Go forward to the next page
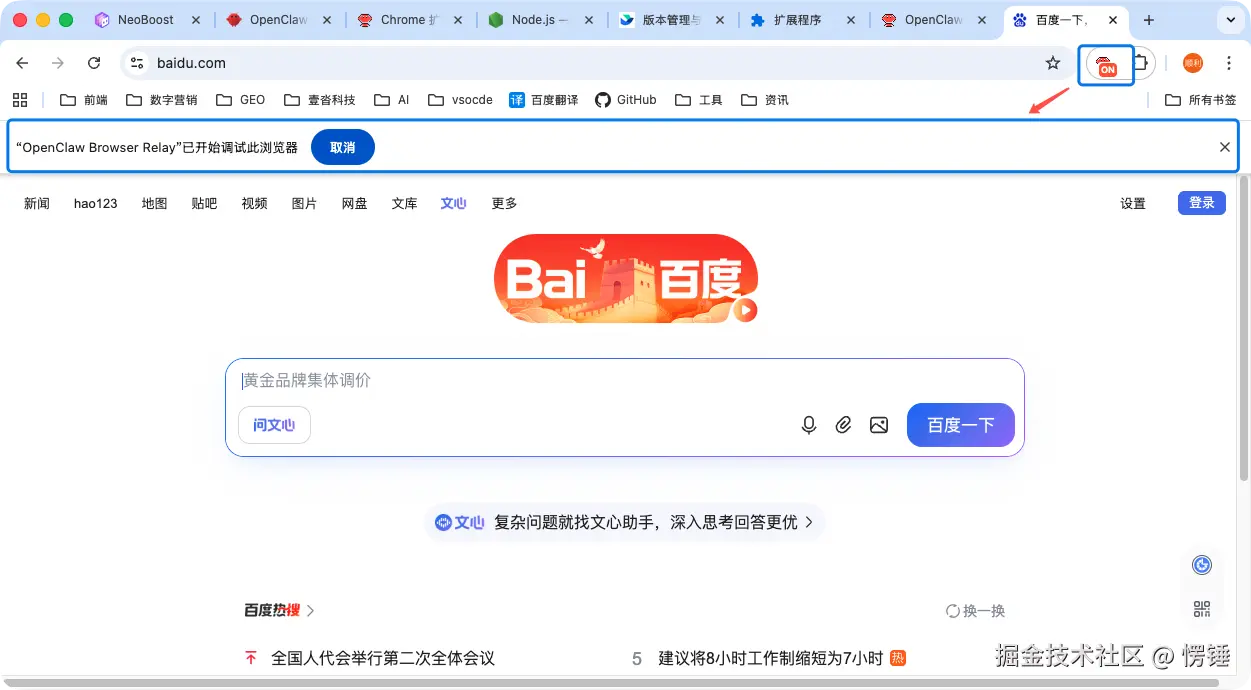1251x690 pixels. [x=58, y=63]
